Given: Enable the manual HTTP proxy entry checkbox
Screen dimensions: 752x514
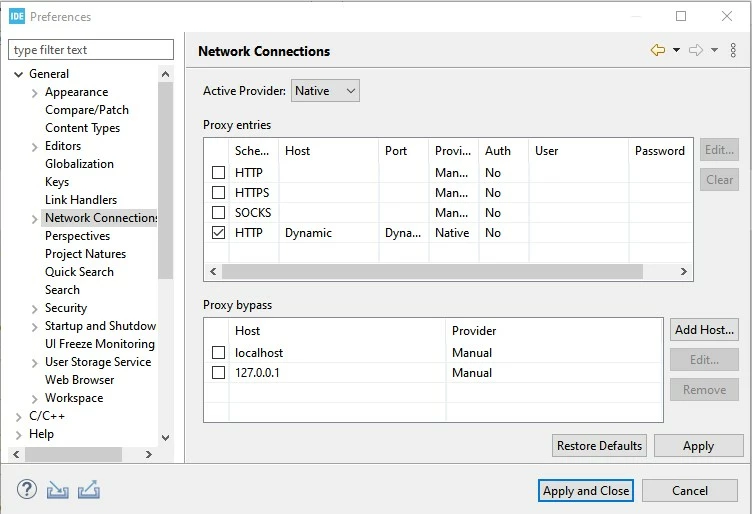Looking at the screenshot, I should 218,173.
